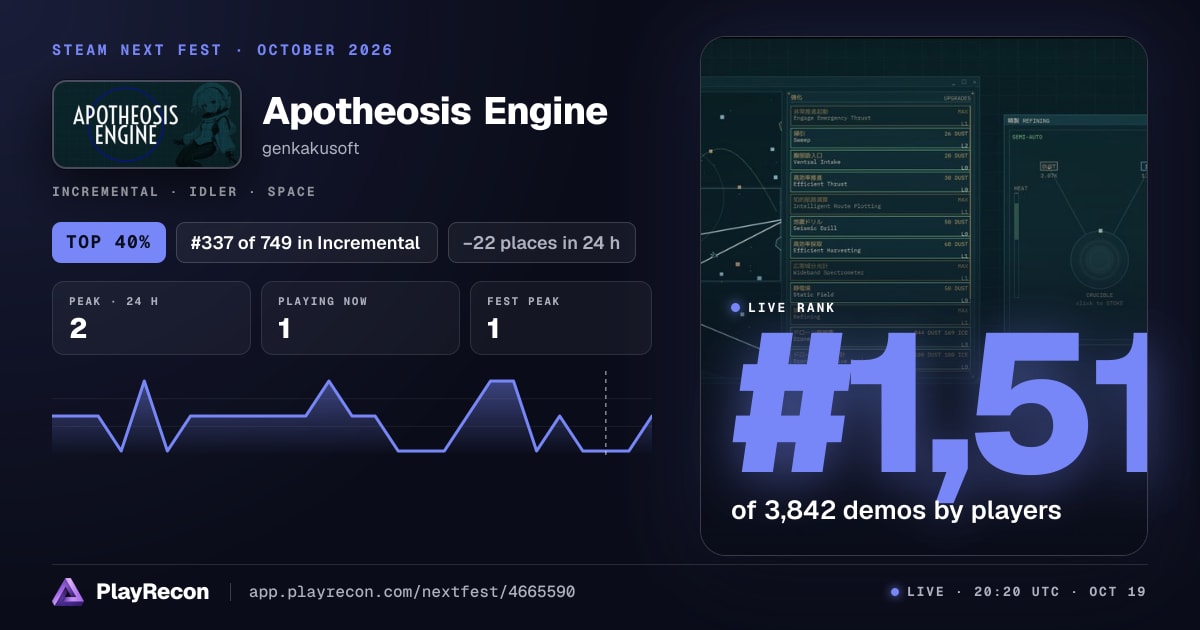Screen dimensions: 1200x630
Task: Click the LIVE RANK indicator dot
Action: click(736, 308)
